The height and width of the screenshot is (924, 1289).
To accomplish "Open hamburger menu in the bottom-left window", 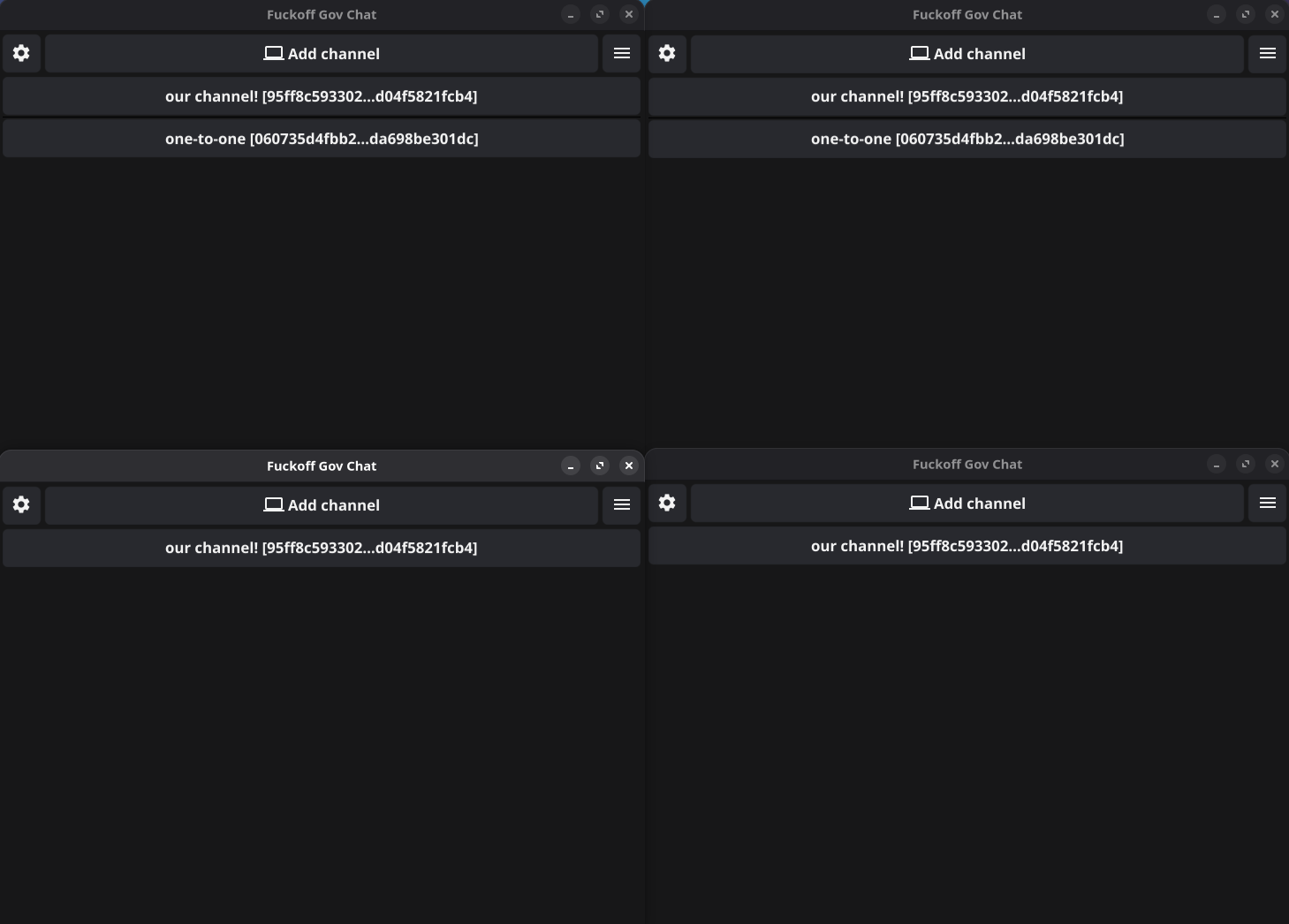I will 622,505.
